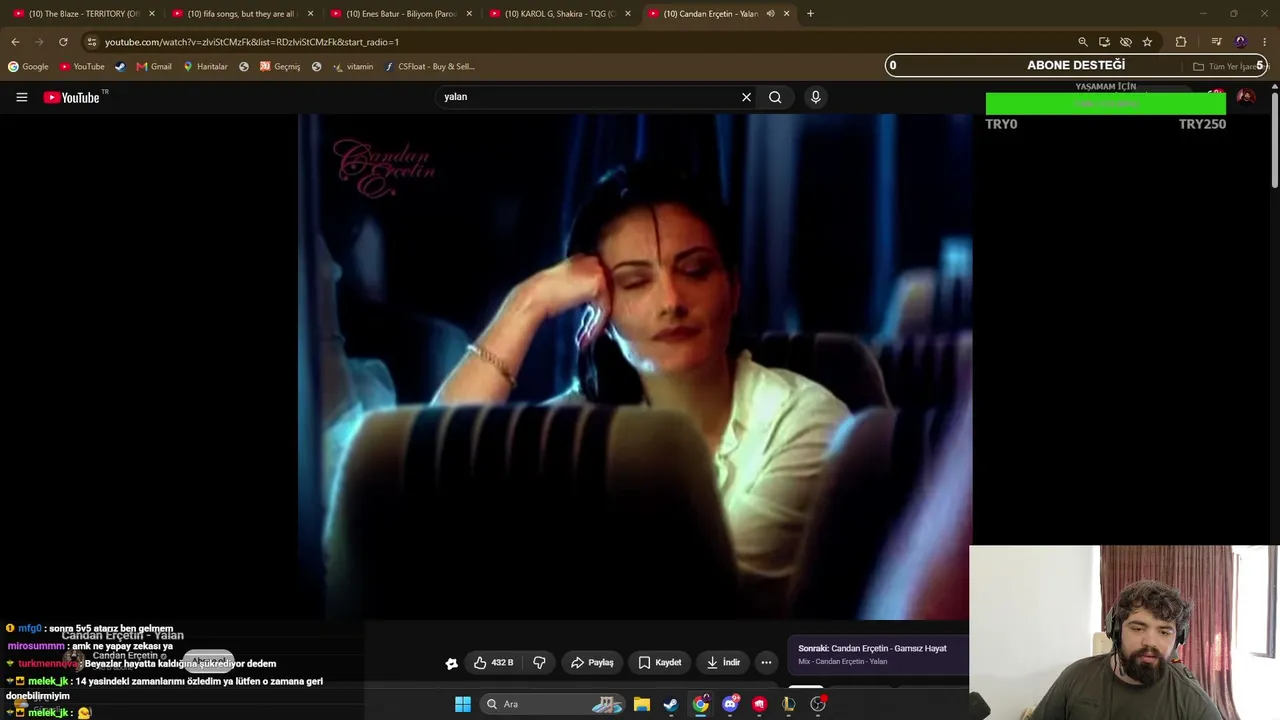
Task: Open the media controls music-note button
Action: pos(1216,42)
